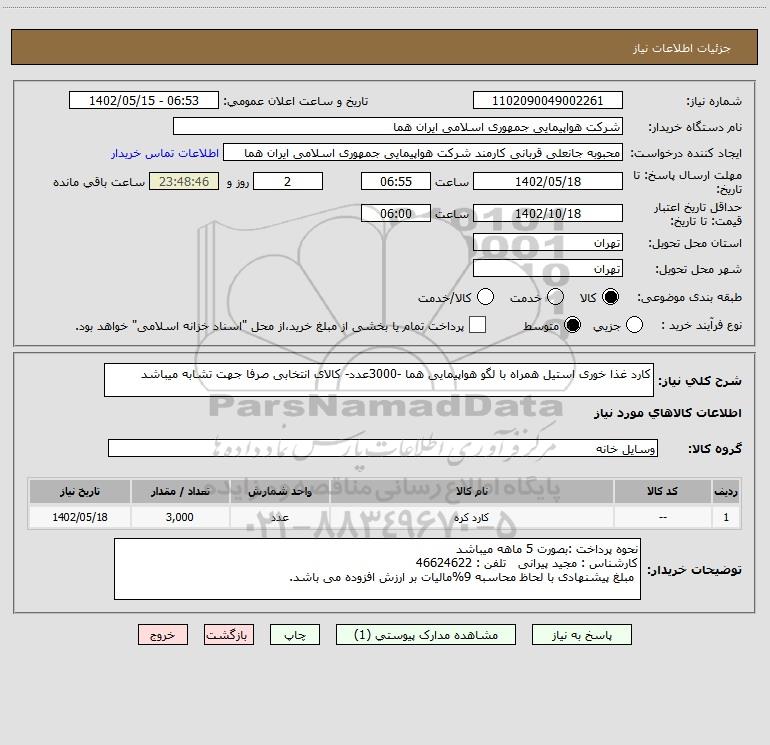The image size is (770, 745).
Task: Click the buyer notes text area
Action: pyautogui.click(x=377, y=569)
